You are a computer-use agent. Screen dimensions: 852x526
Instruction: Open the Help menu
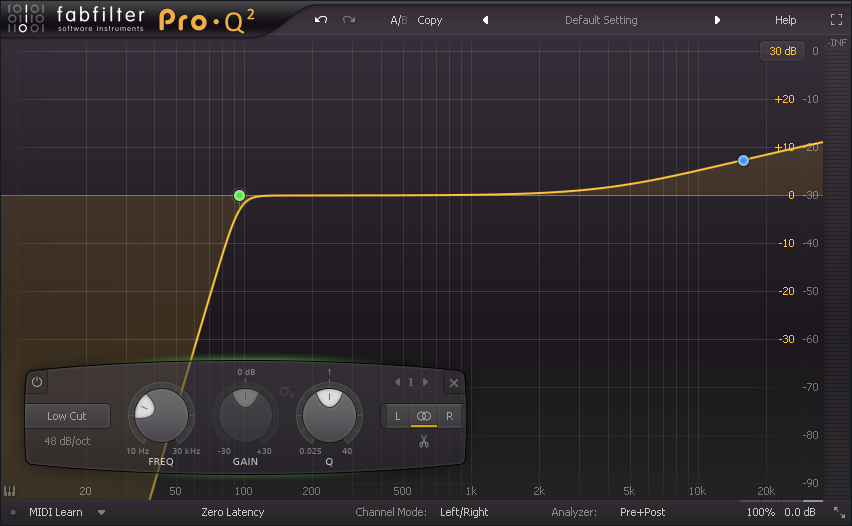785,20
